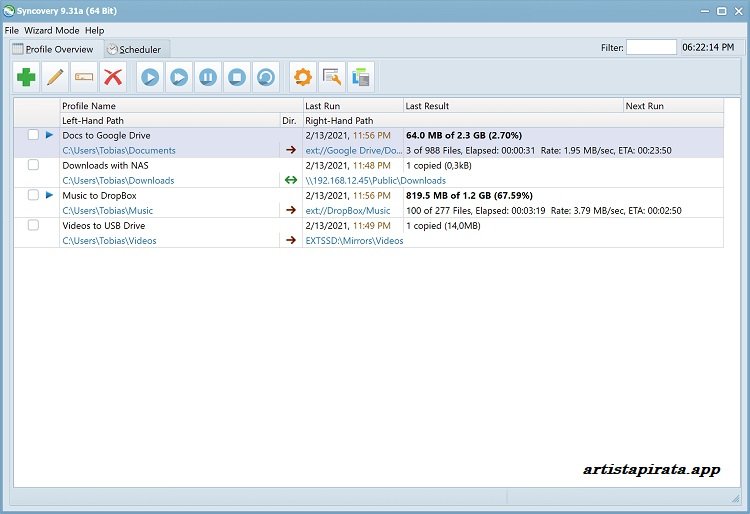The image size is (750, 514).
Task: Open right-hand path ext://DropBox/Music
Action: [x=348, y=210]
